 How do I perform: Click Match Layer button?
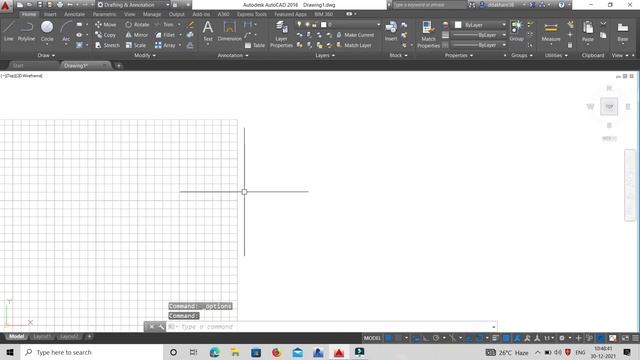click(354, 45)
